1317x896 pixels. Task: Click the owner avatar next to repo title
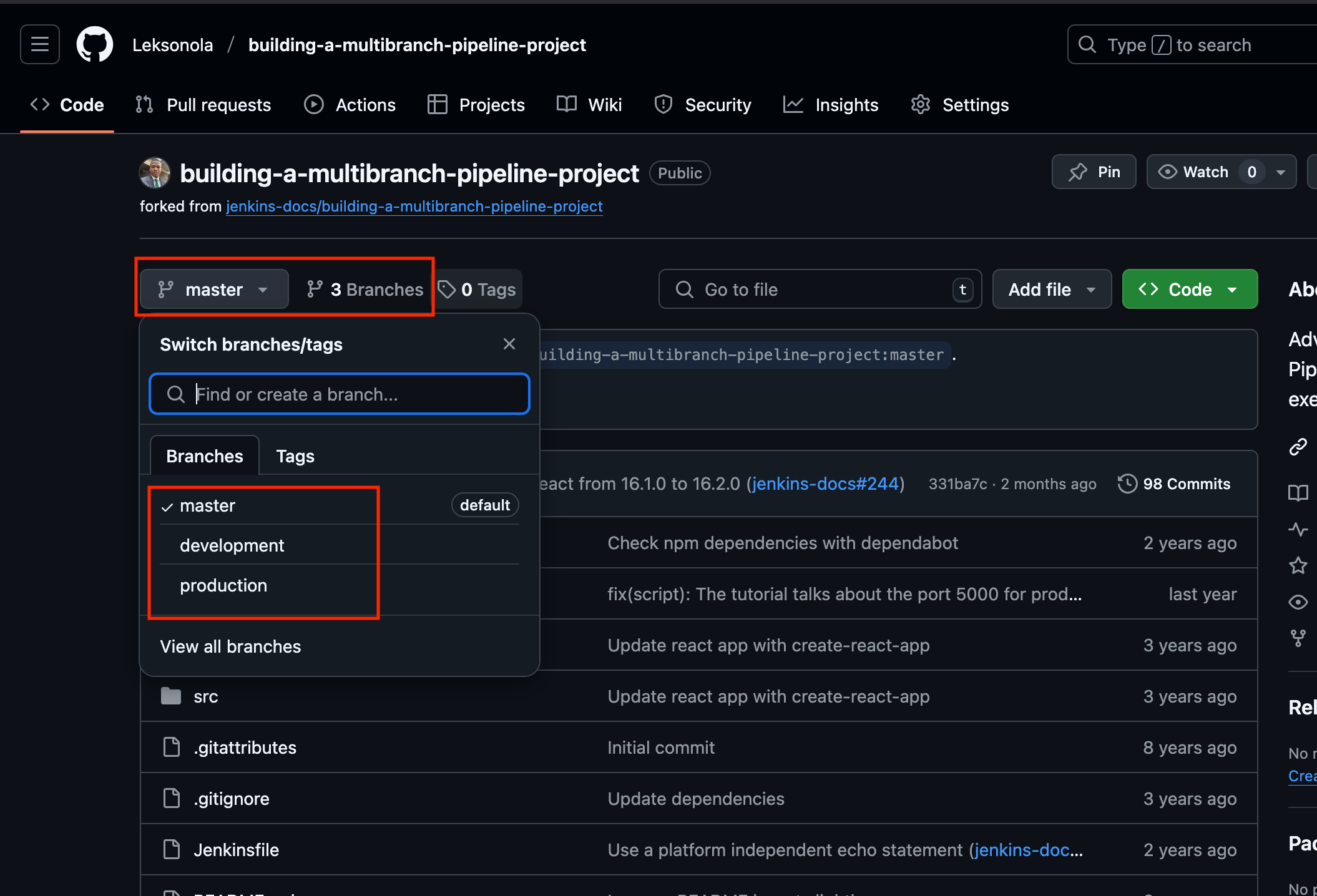(154, 173)
